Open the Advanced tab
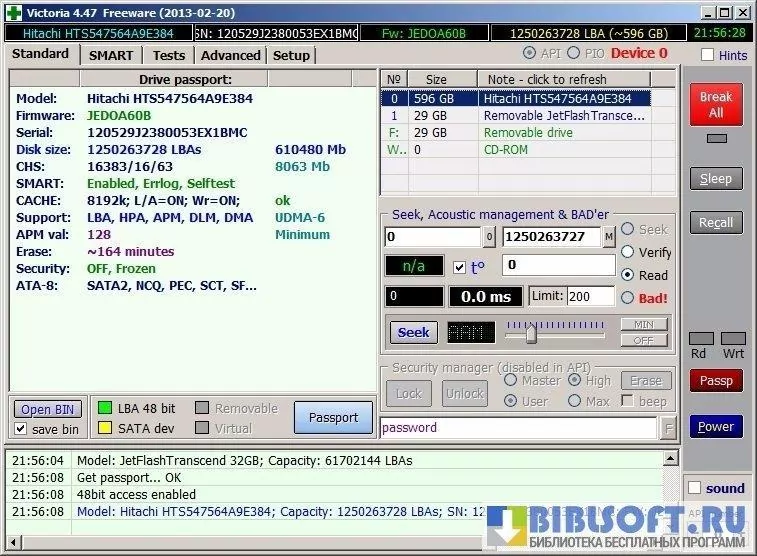Image resolution: width=757 pixels, height=556 pixels. tap(230, 56)
